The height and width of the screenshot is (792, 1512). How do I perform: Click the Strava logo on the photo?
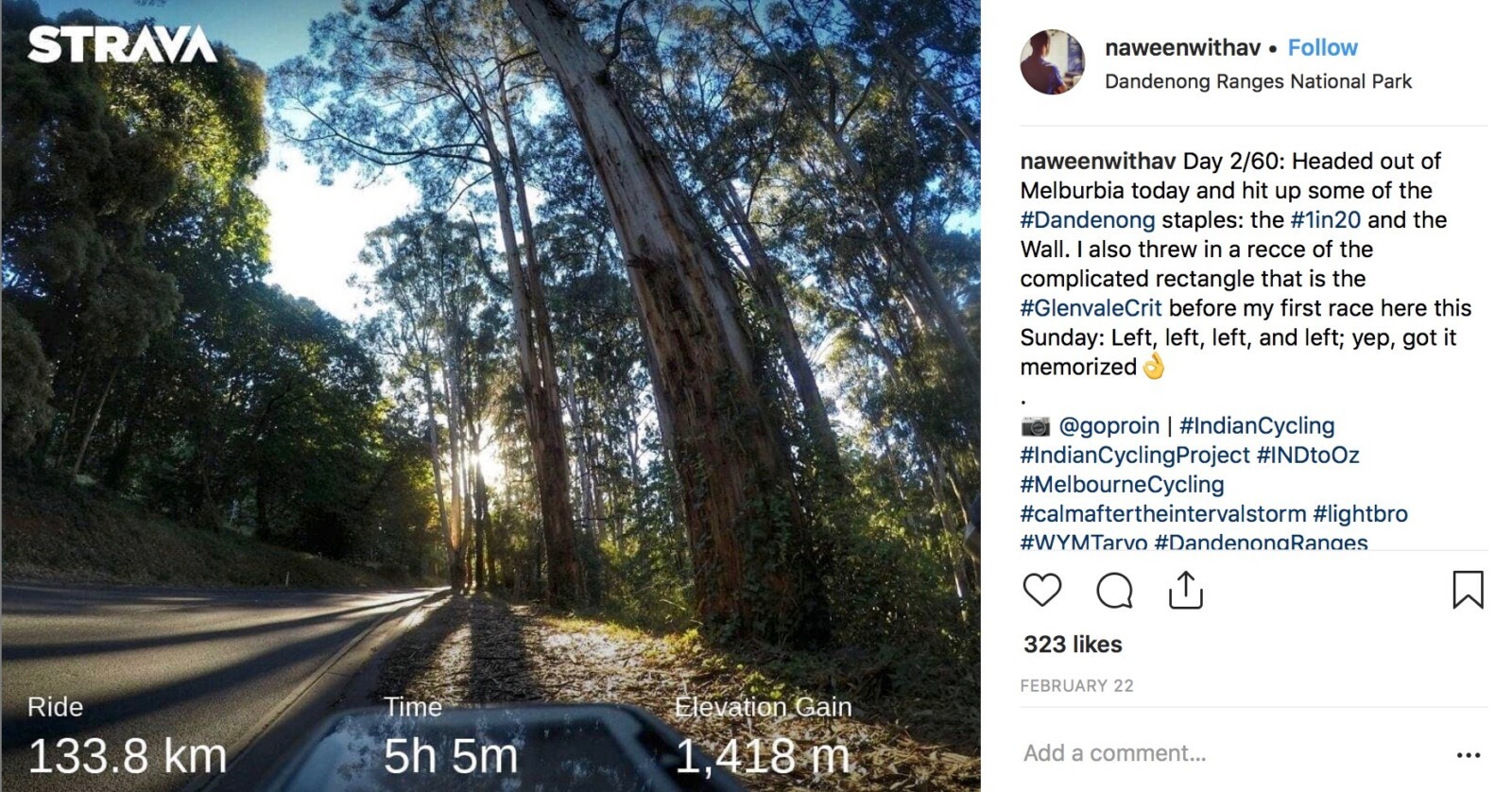click(x=122, y=44)
